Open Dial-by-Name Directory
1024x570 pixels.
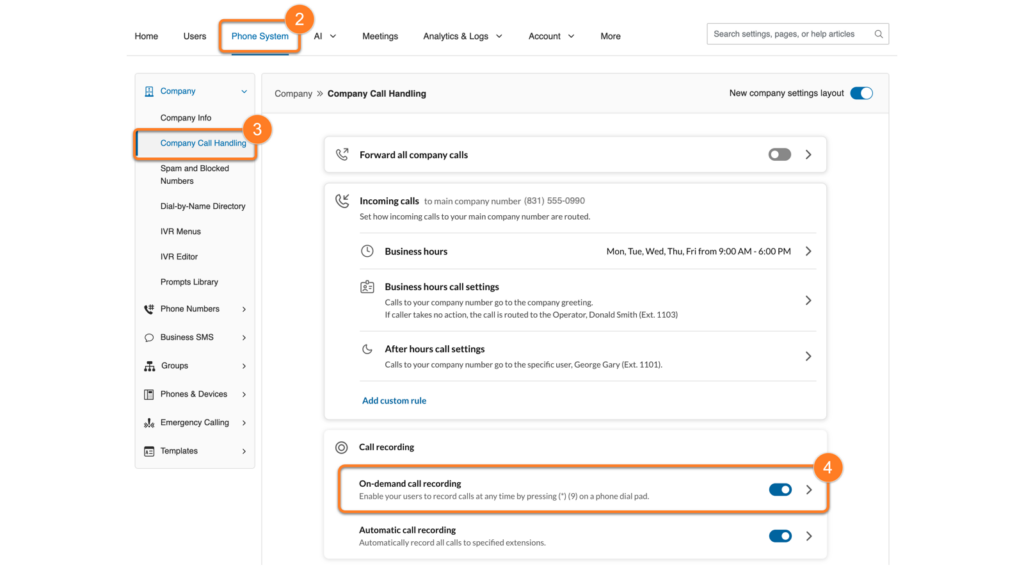coord(203,206)
